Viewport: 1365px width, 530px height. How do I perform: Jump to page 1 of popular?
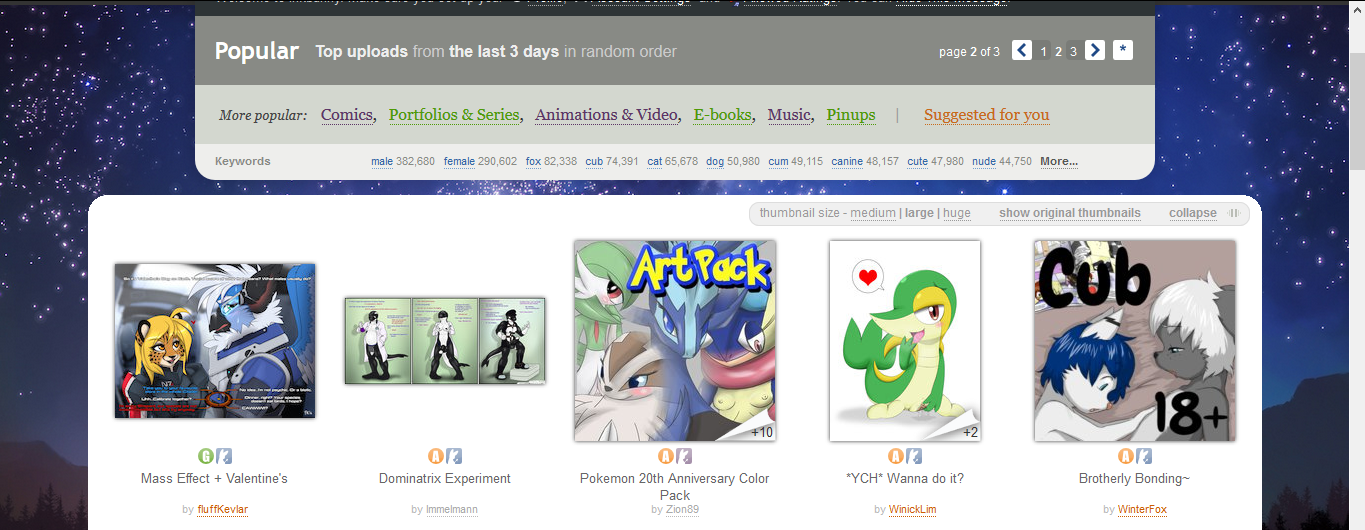point(1043,51)
